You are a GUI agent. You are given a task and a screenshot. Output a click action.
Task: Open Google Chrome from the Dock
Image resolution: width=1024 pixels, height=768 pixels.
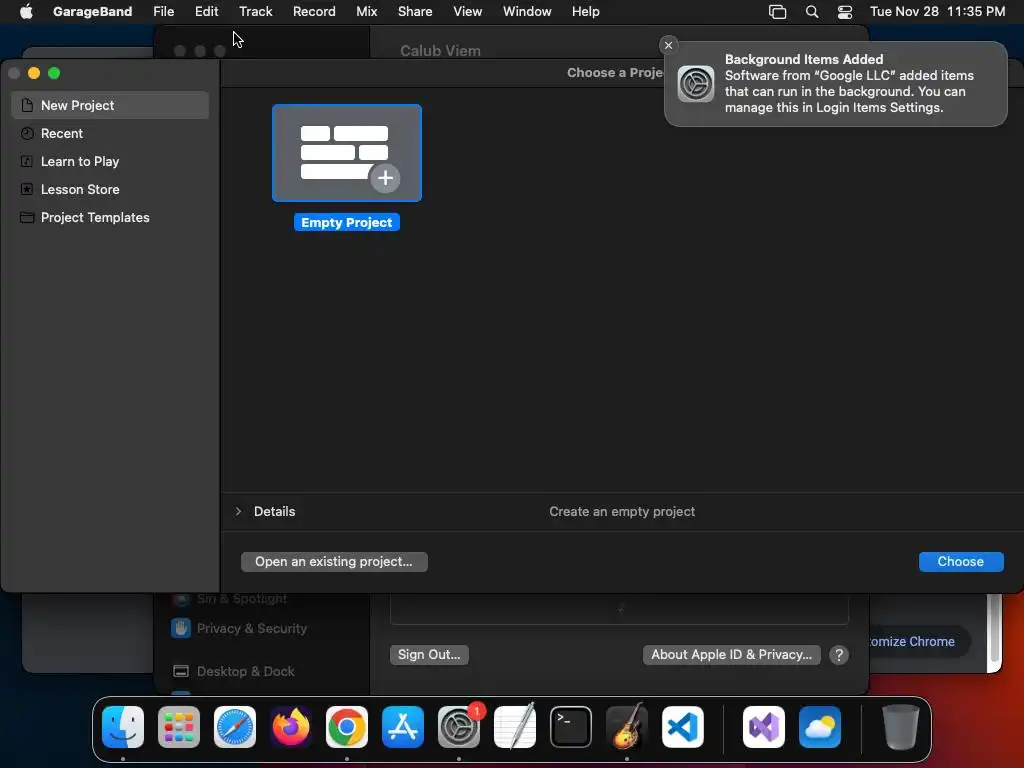[347, 727]
